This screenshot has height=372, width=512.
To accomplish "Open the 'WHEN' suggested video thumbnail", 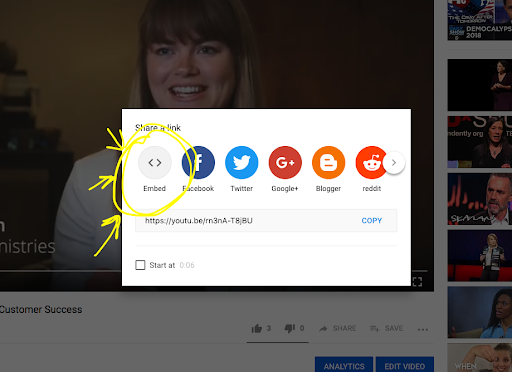I will tap(480, 358).
